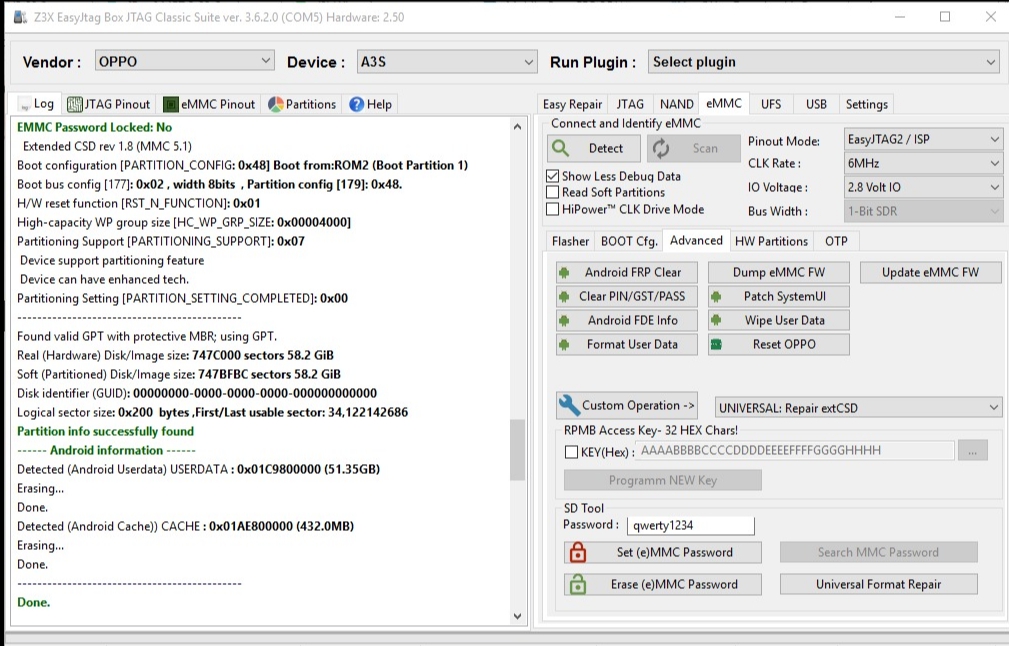Minimize the EasyJtag window
The image size is (1009, 646).
click(x=900, y=17)
